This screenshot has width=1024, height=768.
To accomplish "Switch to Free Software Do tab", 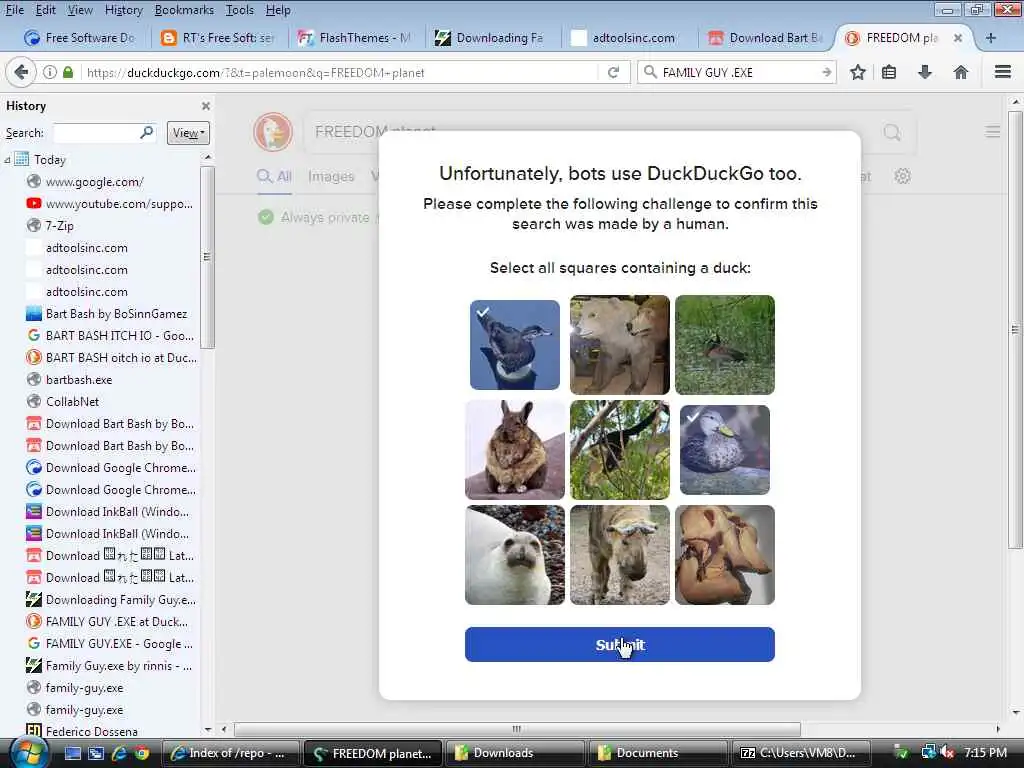I will tap(80, 38).
